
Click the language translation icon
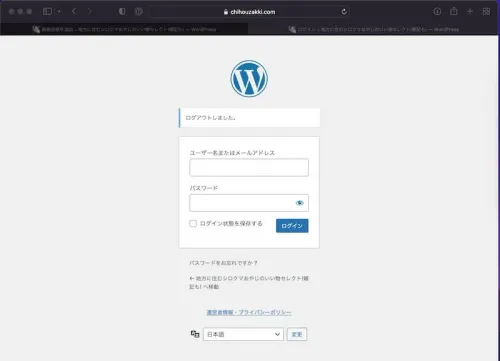195,334
